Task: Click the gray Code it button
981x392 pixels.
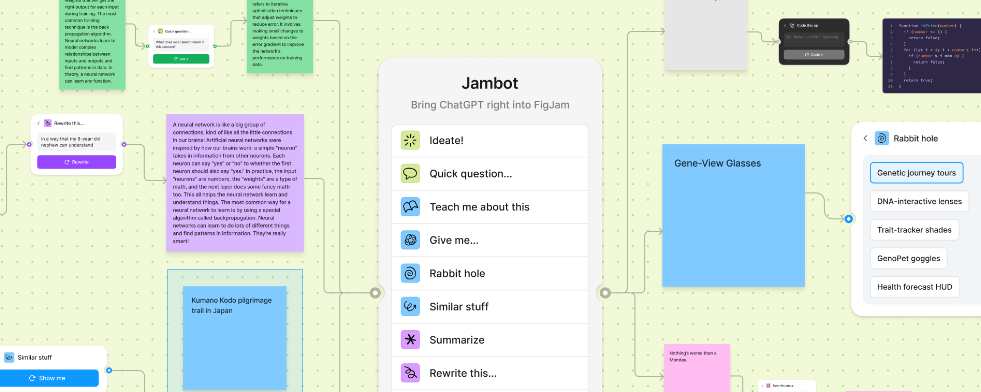Action: [x=814, y=54]
